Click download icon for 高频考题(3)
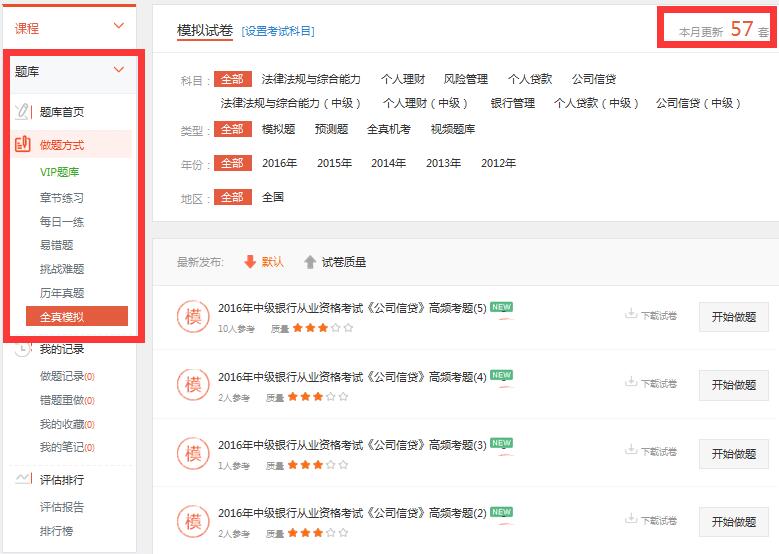 tap(631, 450)
